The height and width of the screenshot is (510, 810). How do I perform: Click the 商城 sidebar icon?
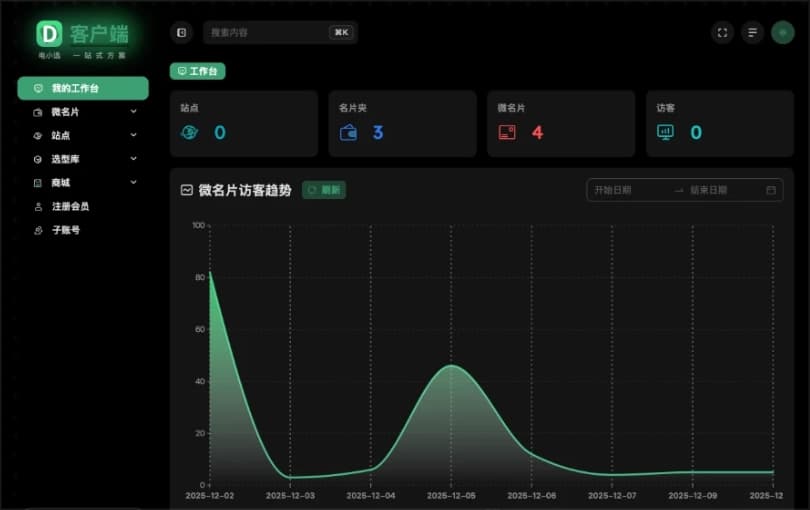point(38,183)
